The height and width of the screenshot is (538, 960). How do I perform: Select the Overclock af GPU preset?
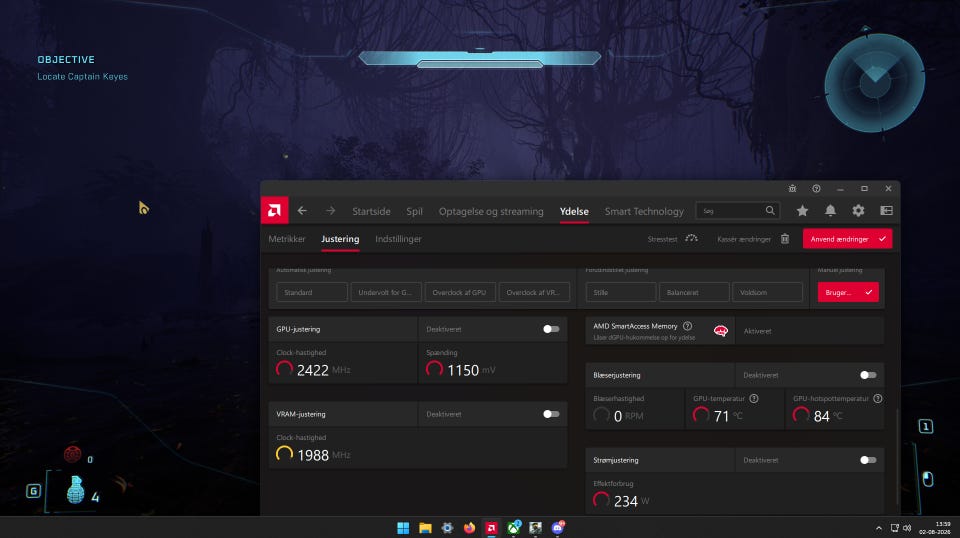pos(460,293)
